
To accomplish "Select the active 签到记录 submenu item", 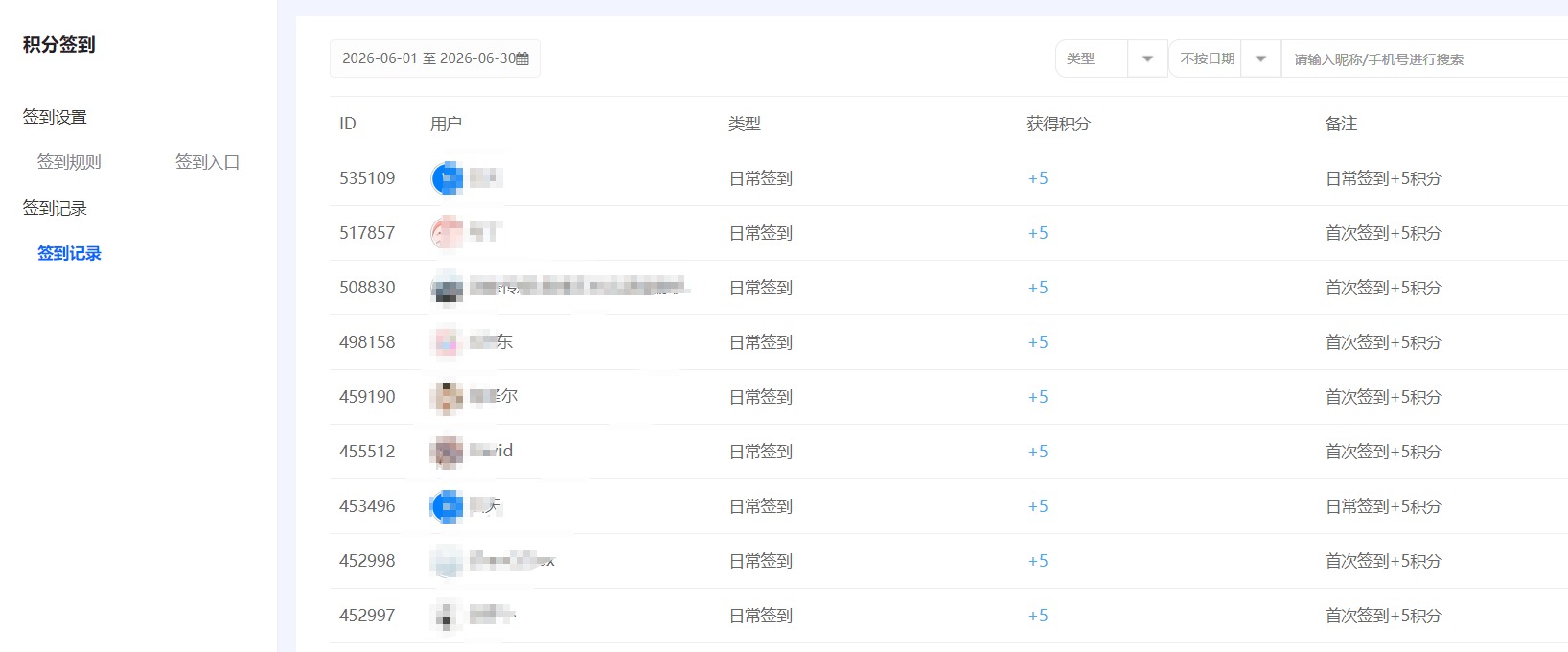I will [x=69, y=253].
